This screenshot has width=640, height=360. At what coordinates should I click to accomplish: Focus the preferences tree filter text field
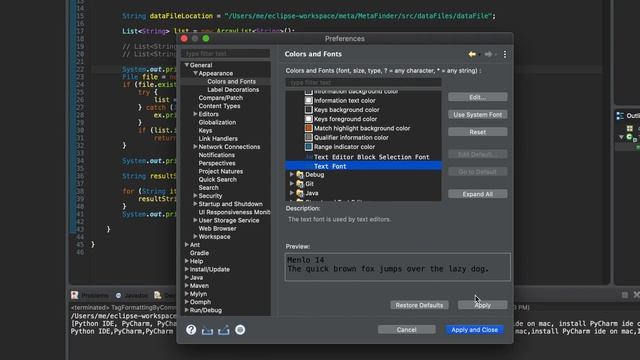click(225, 53)
